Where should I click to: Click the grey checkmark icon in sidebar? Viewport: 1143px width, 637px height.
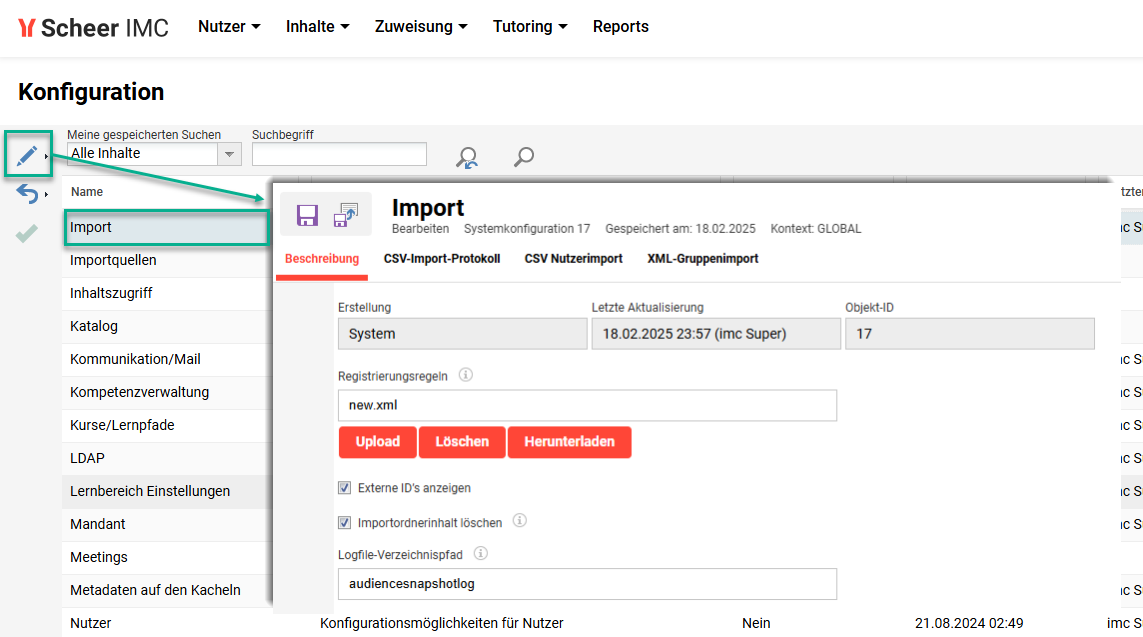pyautogui.click(x=27, y=233)
